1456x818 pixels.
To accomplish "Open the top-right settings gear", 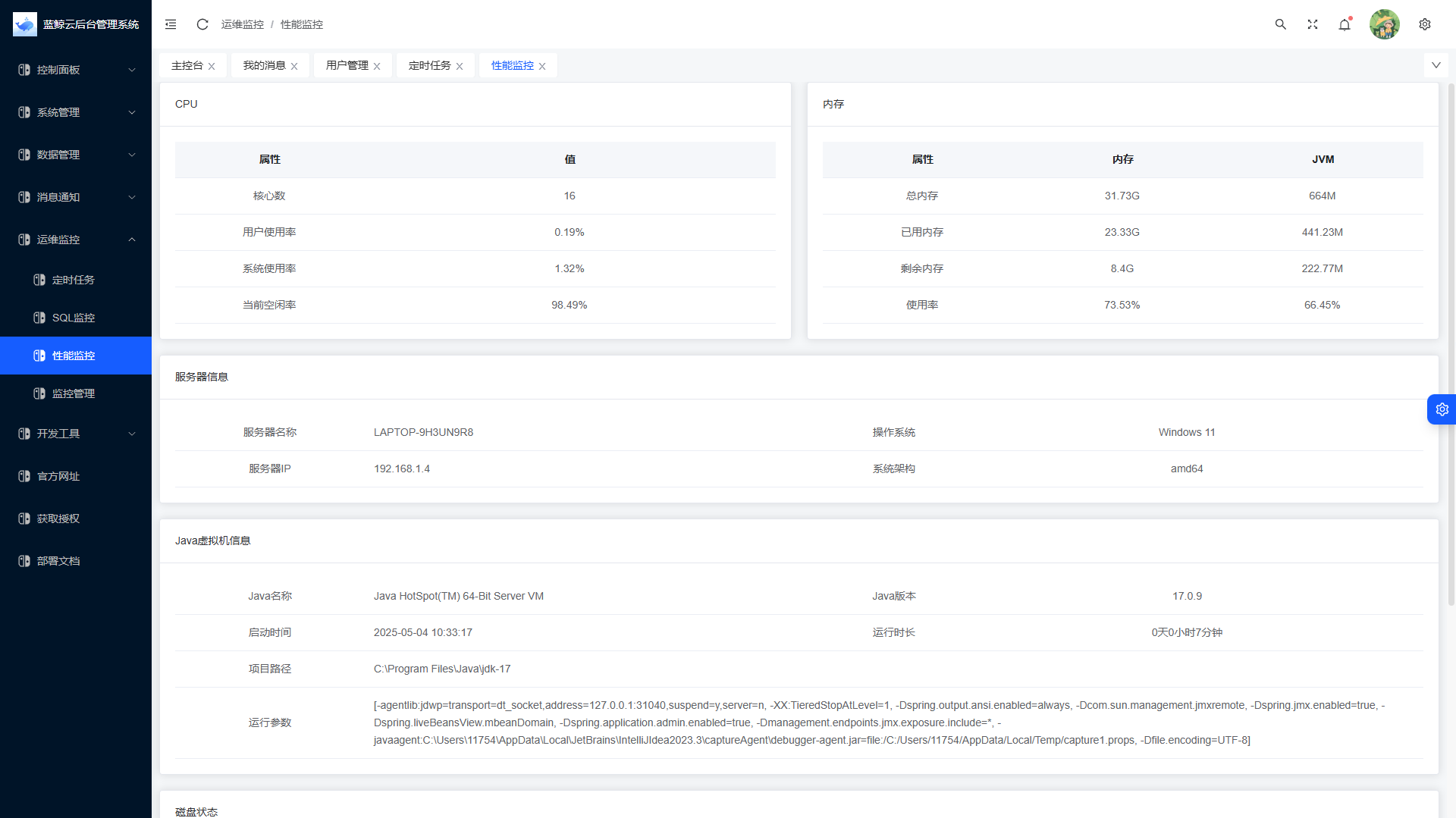I will [x=1425, y=24].
